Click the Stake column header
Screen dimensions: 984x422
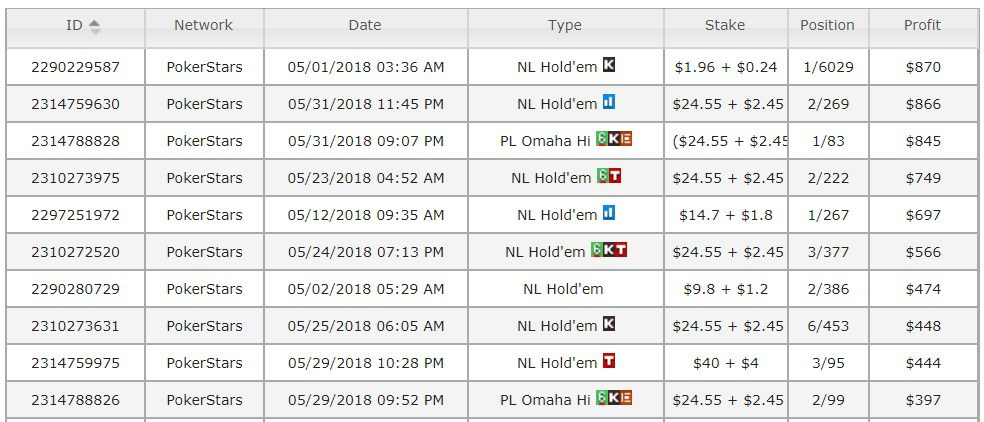(x=724, y=25)
